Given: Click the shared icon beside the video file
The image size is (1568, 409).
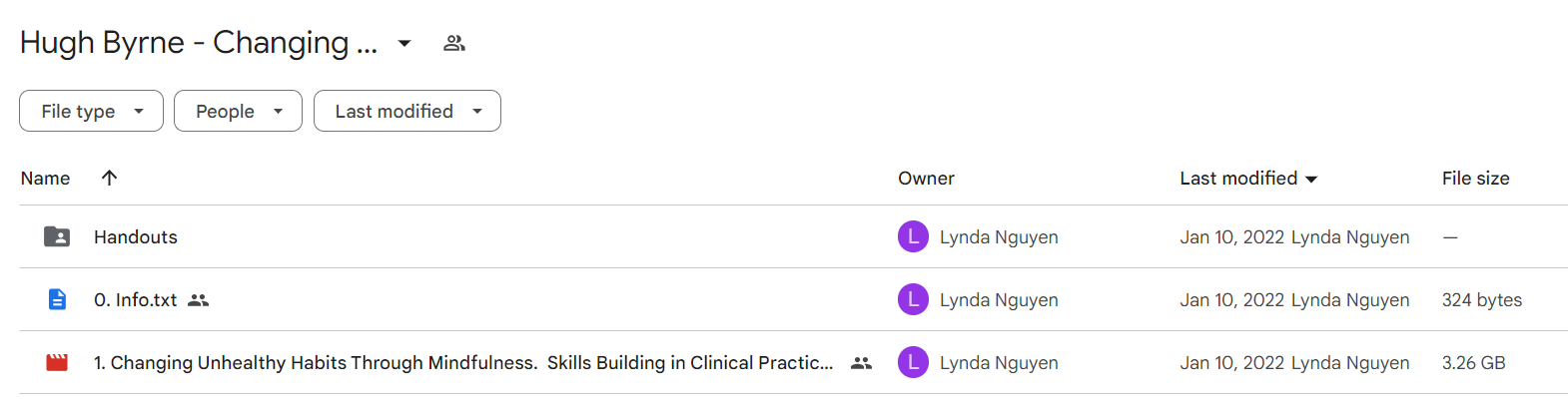Looking at the screenshot, I should pos(861,363).
